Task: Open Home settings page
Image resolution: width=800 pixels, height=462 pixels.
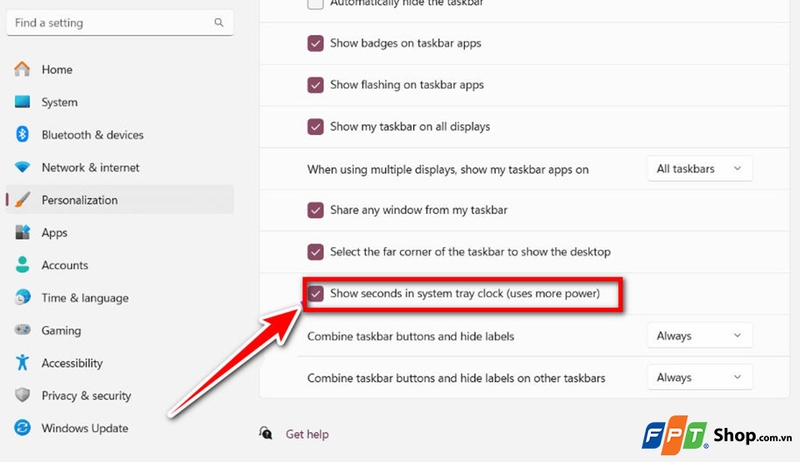Action: (x=119, y=69)
